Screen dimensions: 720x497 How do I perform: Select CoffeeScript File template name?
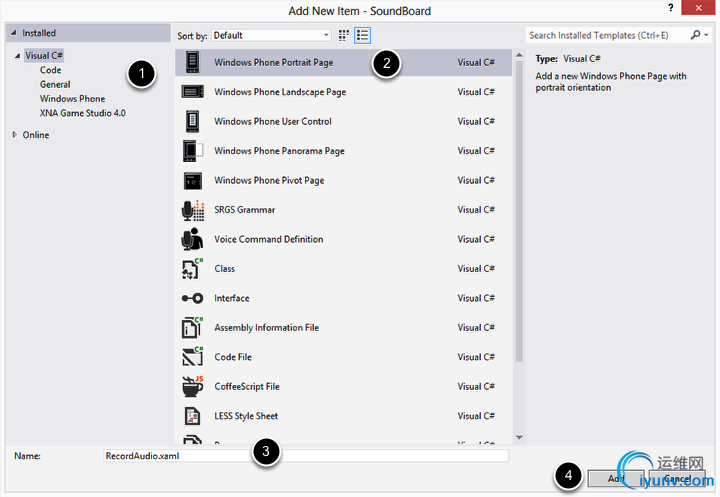pos(247,386)
